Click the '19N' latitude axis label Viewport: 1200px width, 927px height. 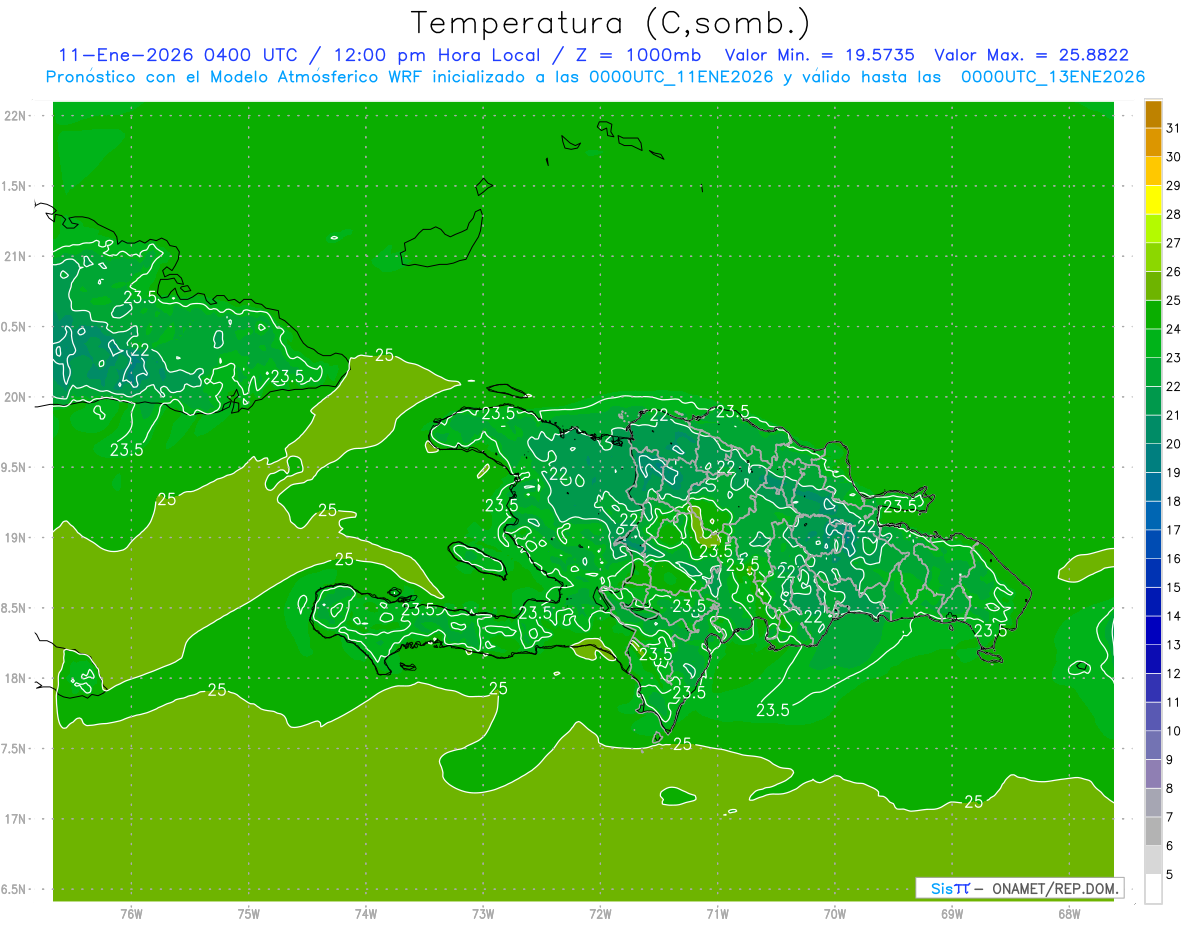[x=16, y=538]
